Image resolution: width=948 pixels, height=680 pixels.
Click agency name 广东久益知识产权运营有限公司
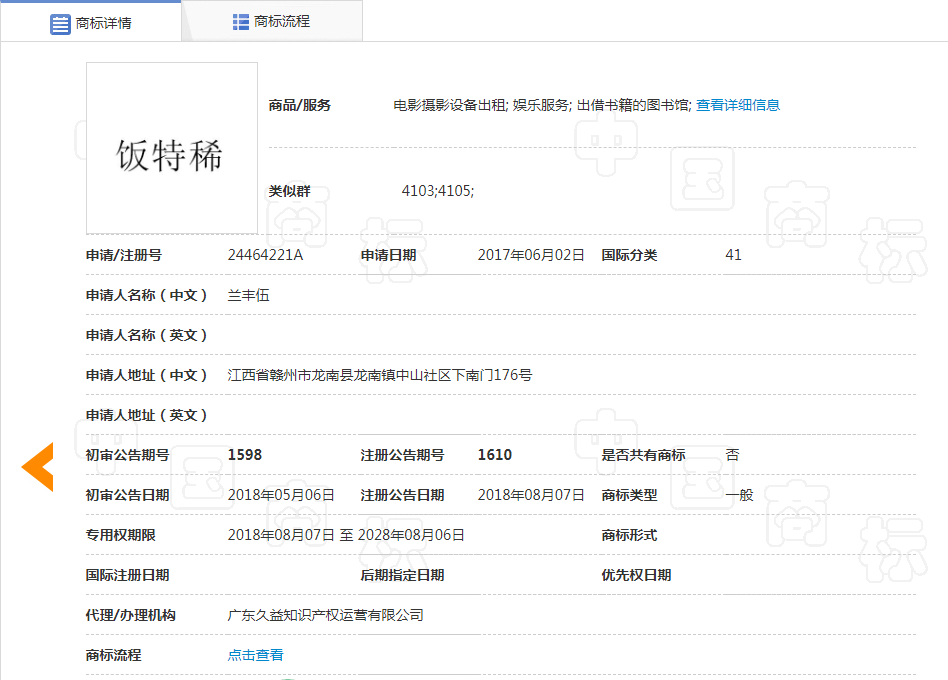(325, 615)
